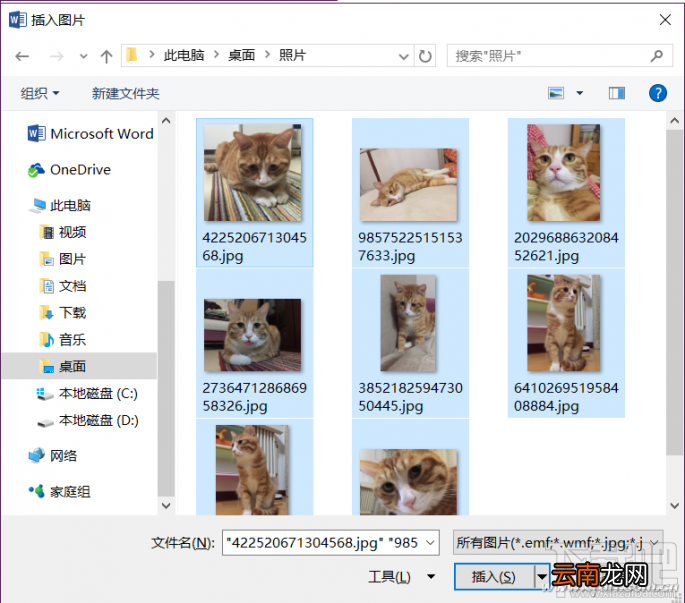Open the 图片 folder in sidebar
The image size is (685, 603).
(63, 259)
